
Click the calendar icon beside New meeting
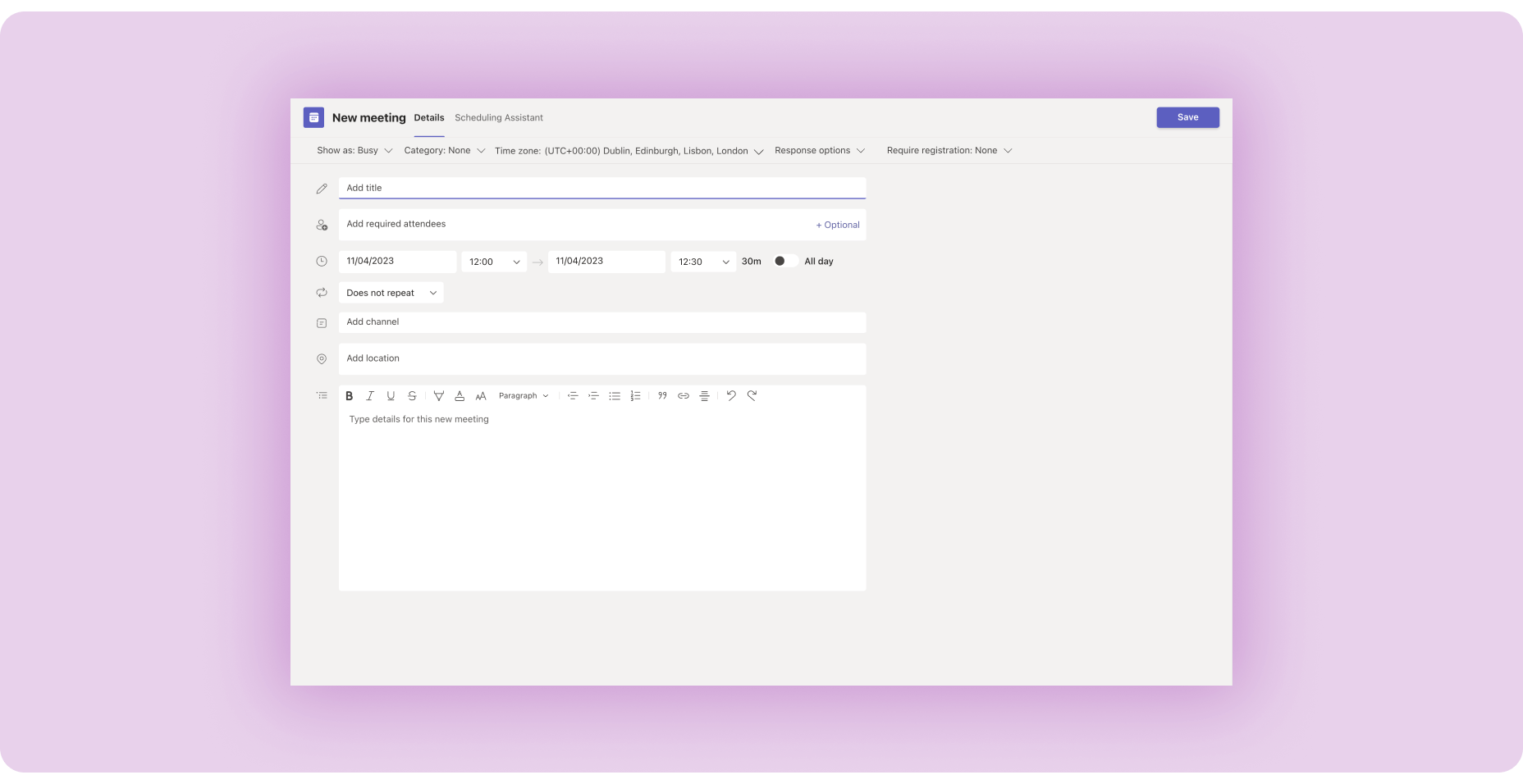coord(313,117)
